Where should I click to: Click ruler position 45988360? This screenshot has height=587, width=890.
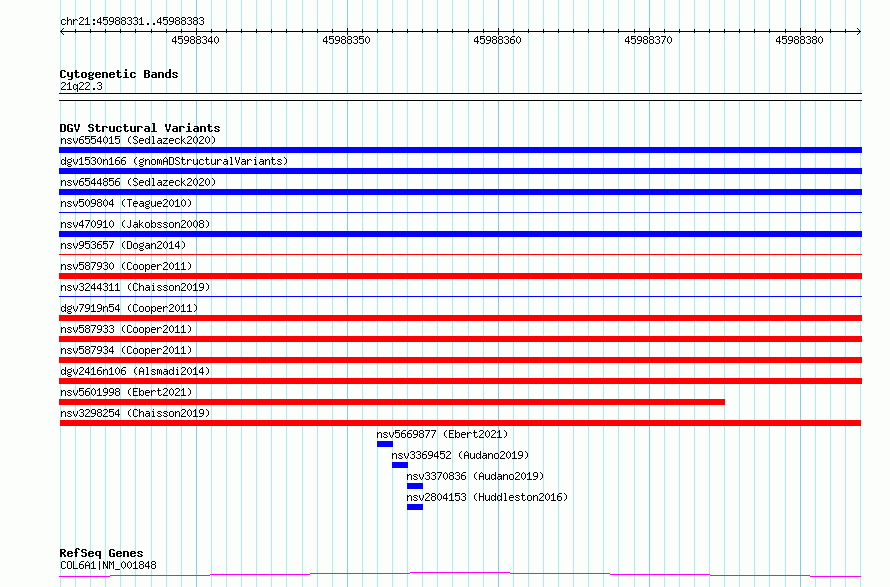497,40
